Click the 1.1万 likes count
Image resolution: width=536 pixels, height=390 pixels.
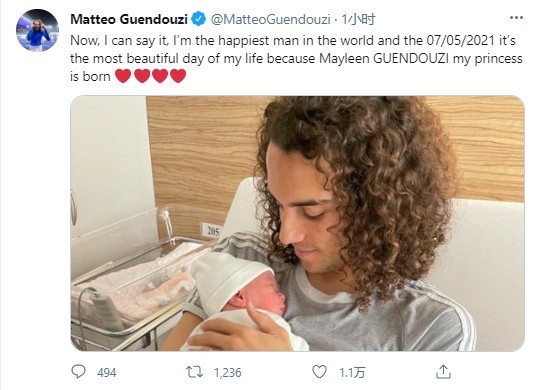352,372
